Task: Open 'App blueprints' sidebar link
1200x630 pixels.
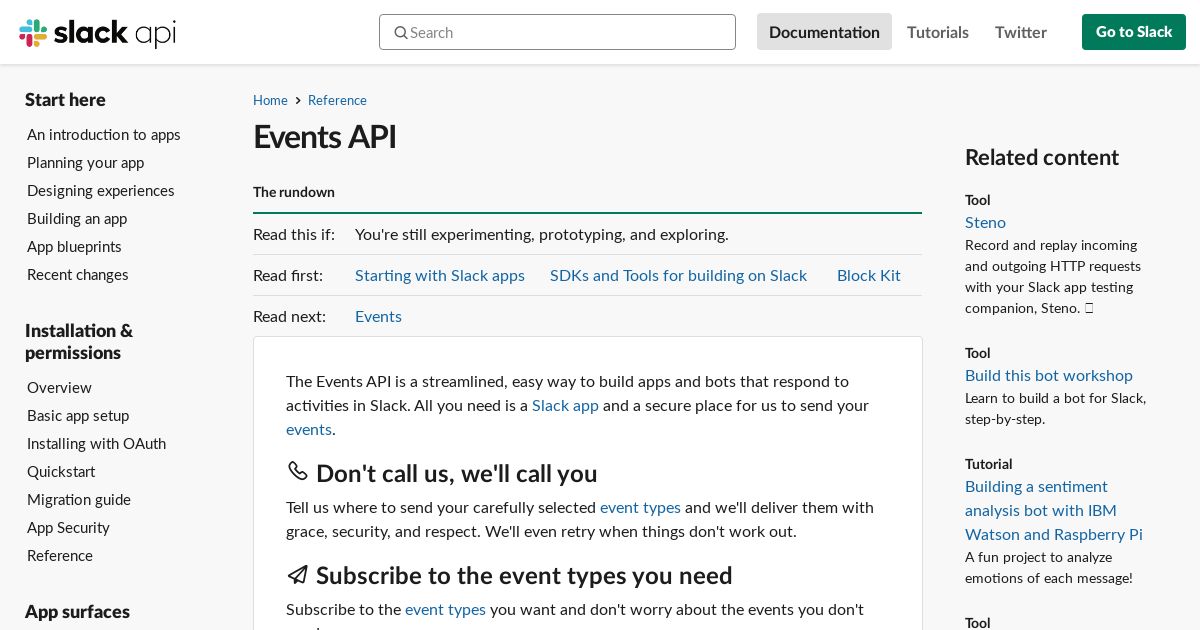Action: (x=75, y=246)
